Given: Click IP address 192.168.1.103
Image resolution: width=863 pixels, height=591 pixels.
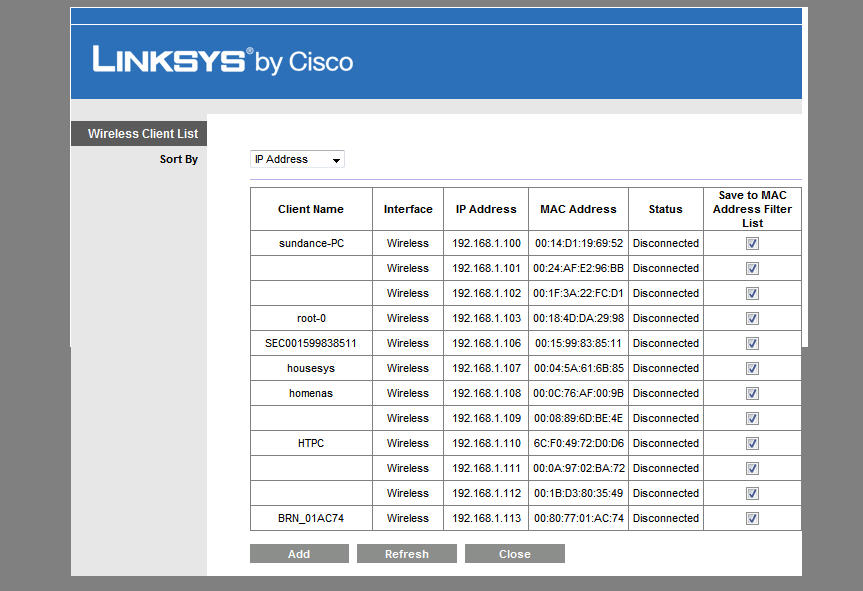Looking at the screenshot, I should point(486,318).
